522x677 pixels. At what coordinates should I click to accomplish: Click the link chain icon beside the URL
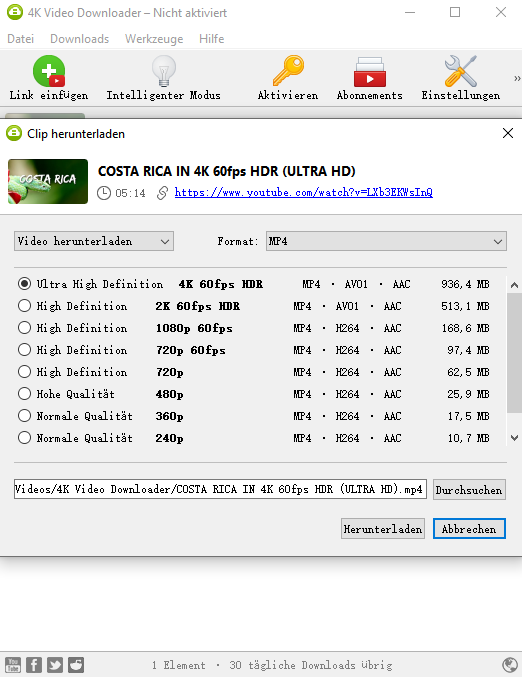pyautogui.click(x=162, y=193)
